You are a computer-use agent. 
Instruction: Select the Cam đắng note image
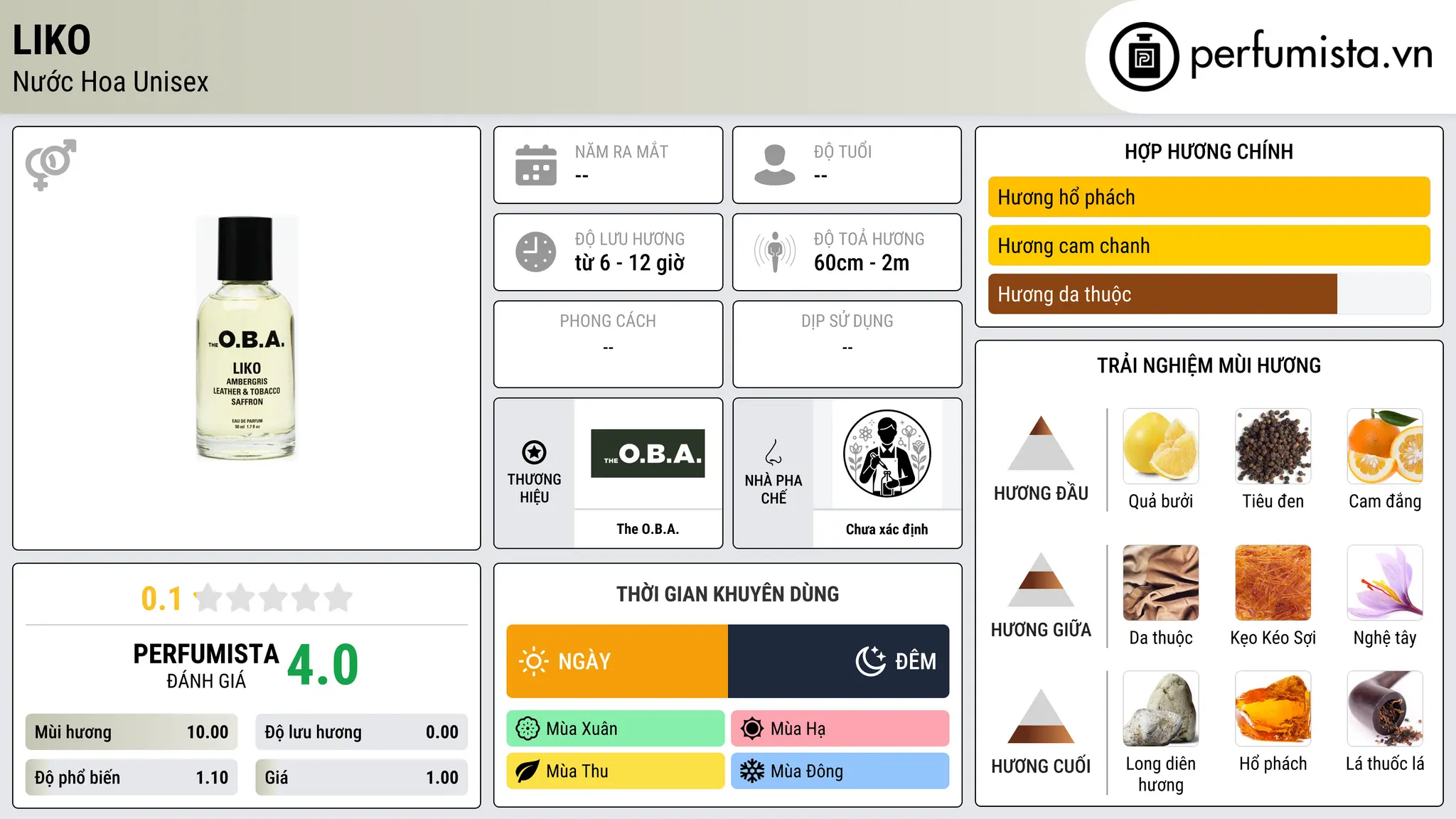coord(1385,446)
